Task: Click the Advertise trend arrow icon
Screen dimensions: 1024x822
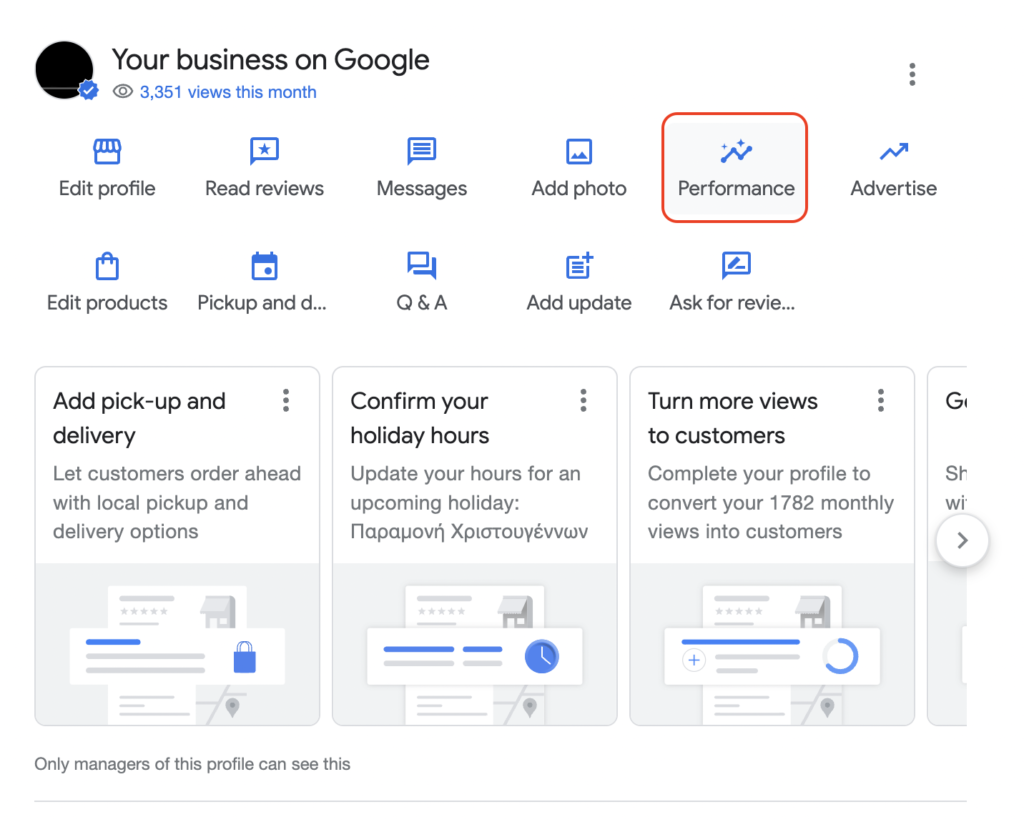Action: 893,152
